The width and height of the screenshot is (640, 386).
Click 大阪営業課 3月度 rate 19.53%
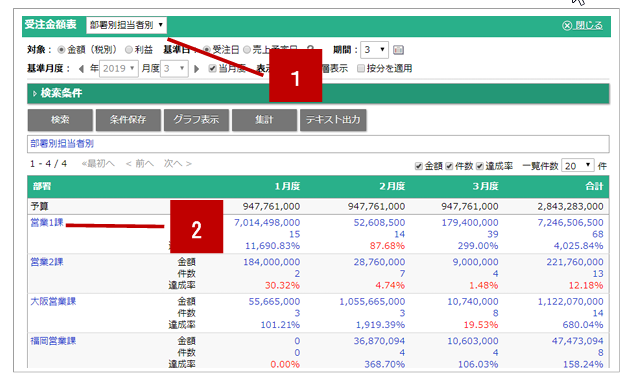480,325
